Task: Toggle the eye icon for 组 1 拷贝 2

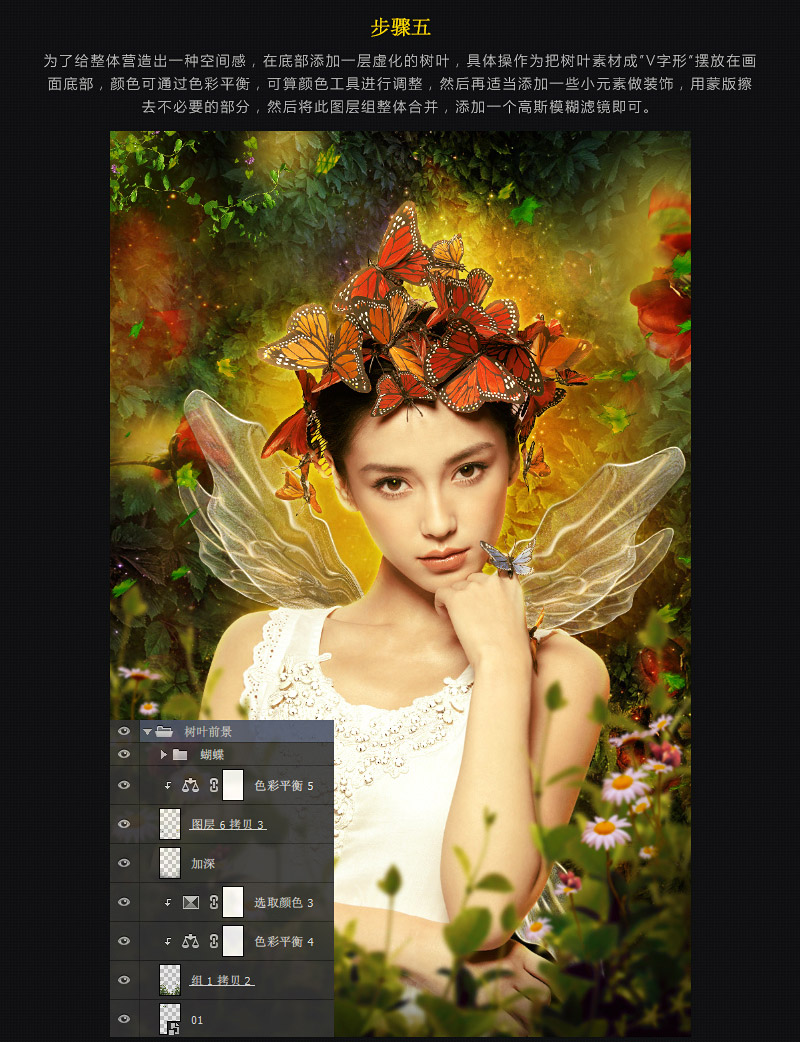Action: point(124,980)
